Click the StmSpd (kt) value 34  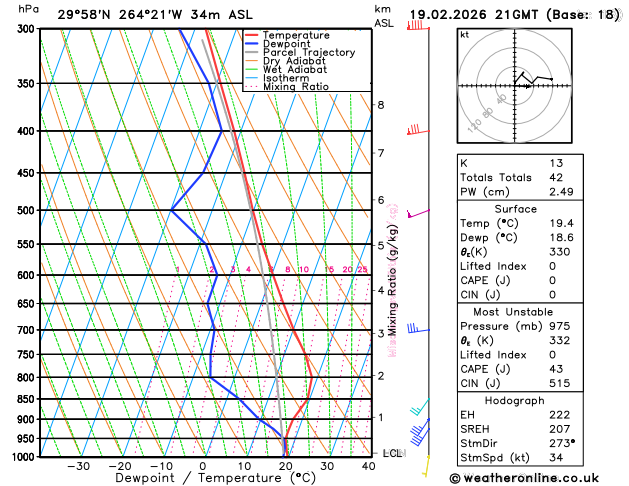coord(556,458)
